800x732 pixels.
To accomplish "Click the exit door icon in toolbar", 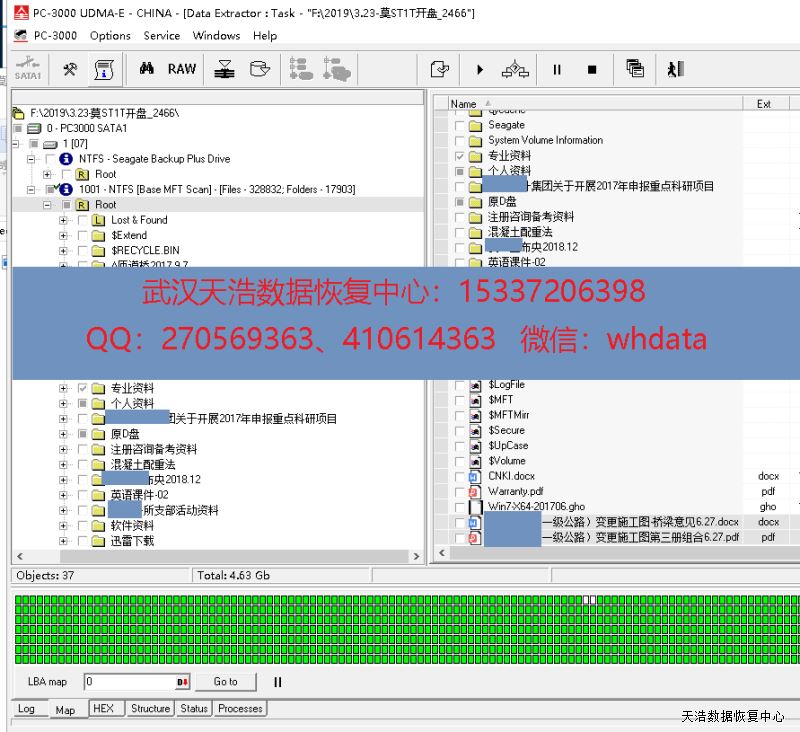I will pyautogui.click(x=676, y=69).
